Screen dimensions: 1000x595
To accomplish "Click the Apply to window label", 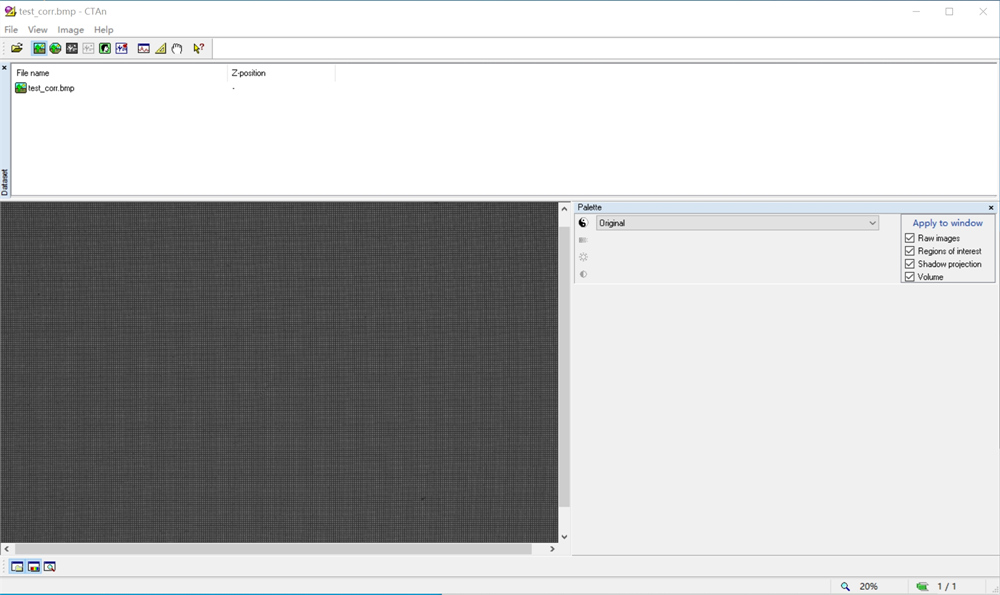I will pyautogui.click(x=947, y=223).
